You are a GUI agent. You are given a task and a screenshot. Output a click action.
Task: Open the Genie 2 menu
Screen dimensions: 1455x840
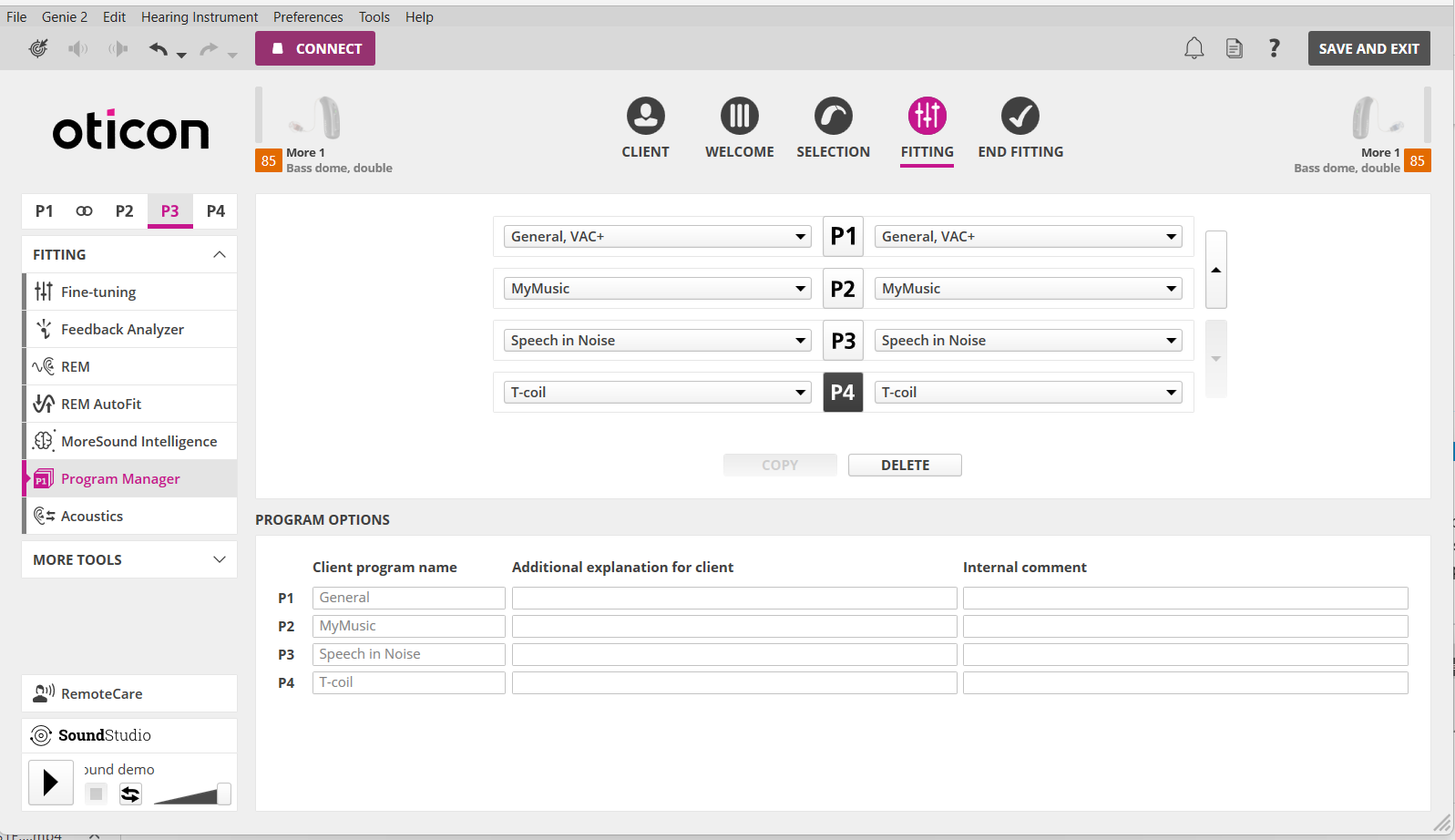pyautogui.click(x=65, y=16)
